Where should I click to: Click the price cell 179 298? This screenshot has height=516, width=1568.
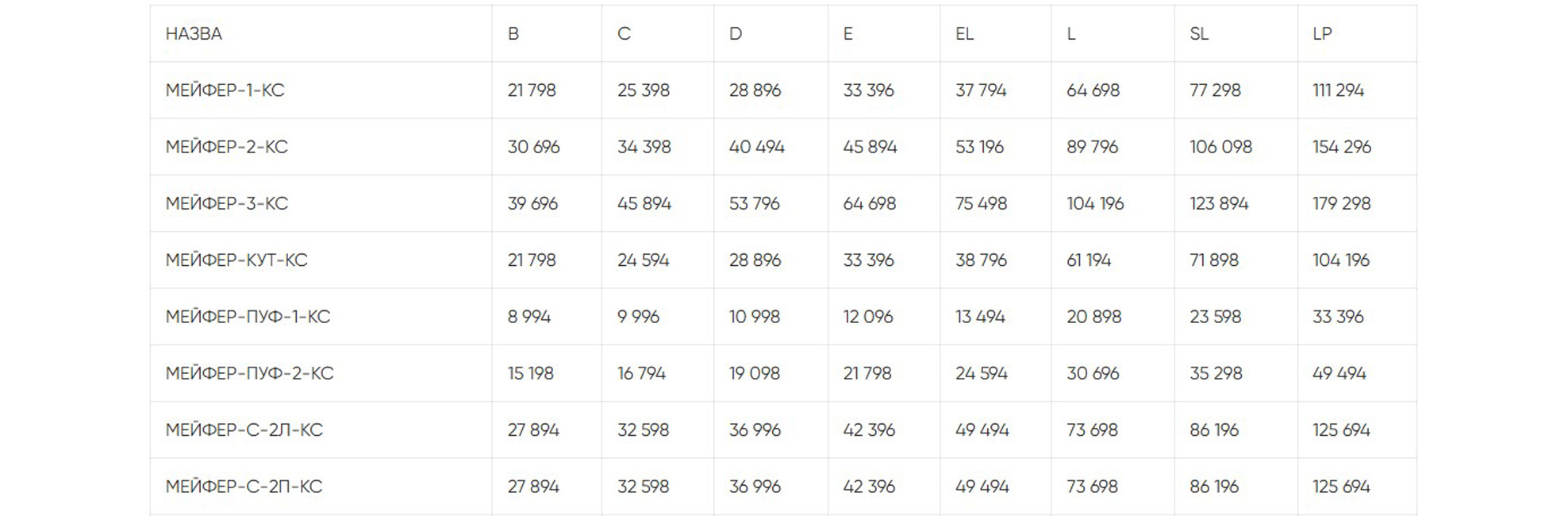[x=1341, y=203]
